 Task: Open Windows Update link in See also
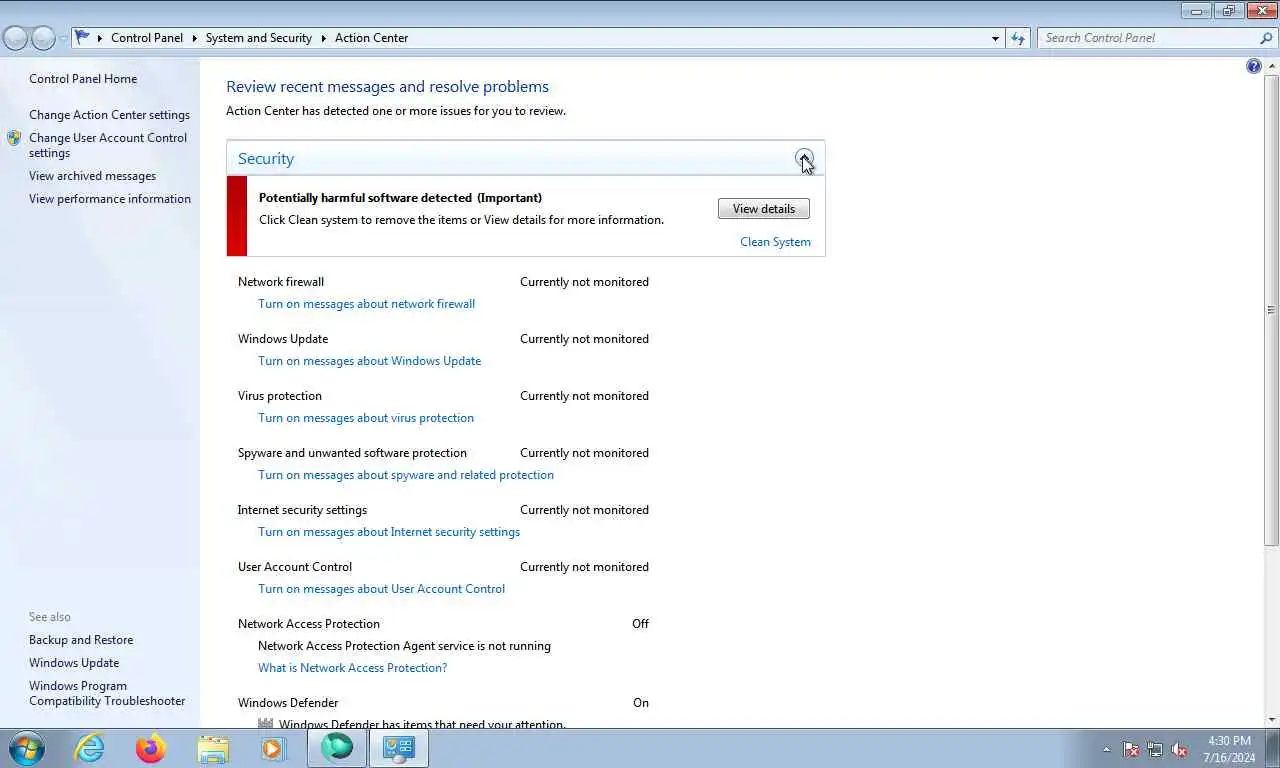coord(74,663)
